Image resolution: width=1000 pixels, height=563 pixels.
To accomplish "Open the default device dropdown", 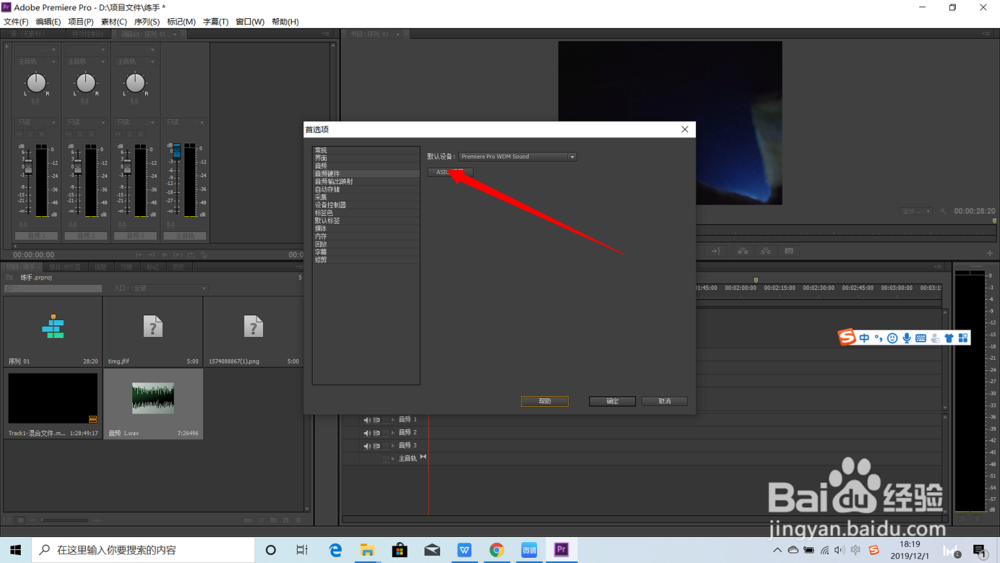I will tap(517, 157).
